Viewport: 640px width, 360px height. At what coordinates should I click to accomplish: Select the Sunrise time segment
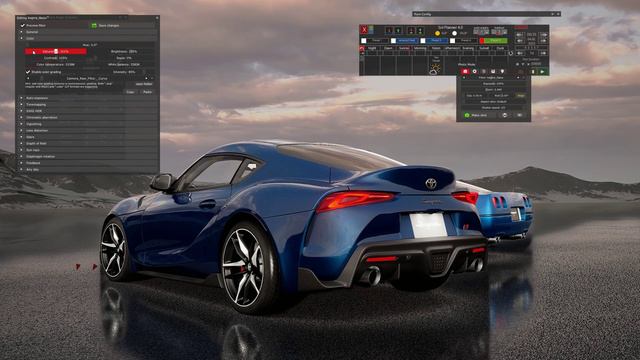pyautogui.click(x=404, y=49)
